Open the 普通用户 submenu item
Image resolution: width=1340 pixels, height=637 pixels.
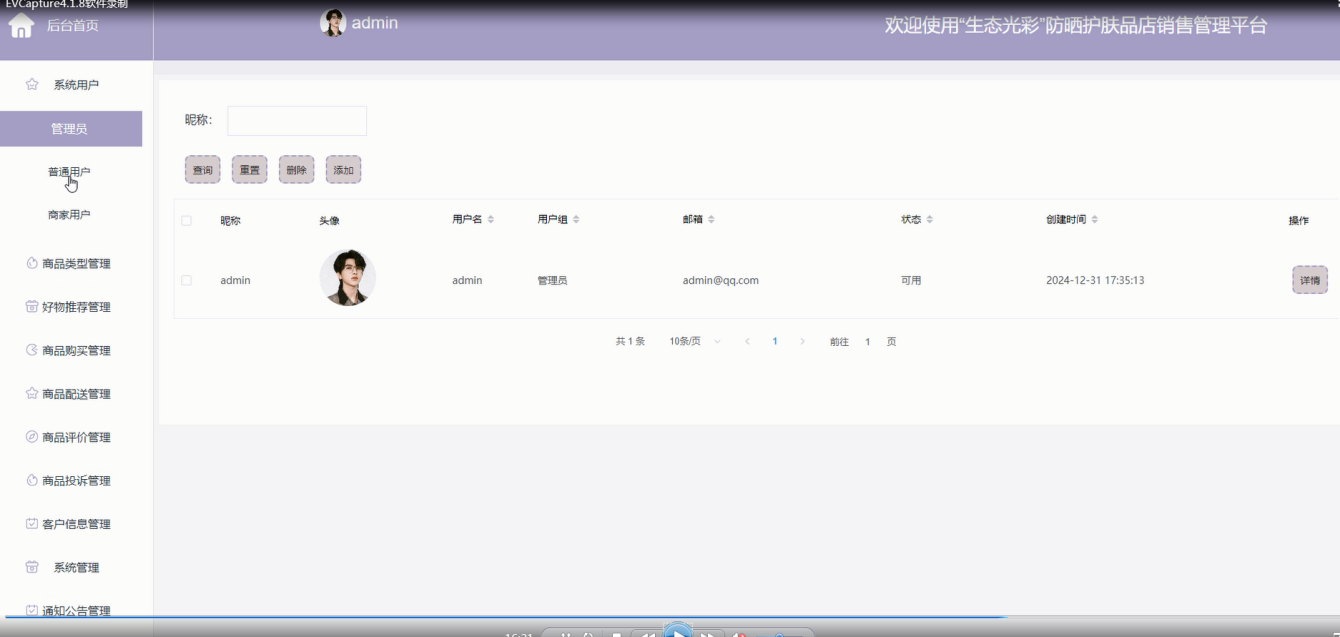pos(69,172)
